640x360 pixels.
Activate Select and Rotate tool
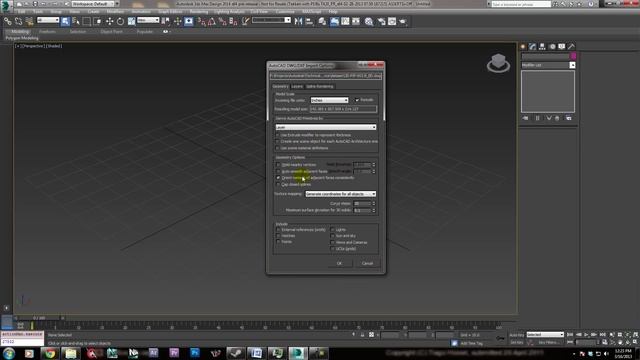coord(120,21)
